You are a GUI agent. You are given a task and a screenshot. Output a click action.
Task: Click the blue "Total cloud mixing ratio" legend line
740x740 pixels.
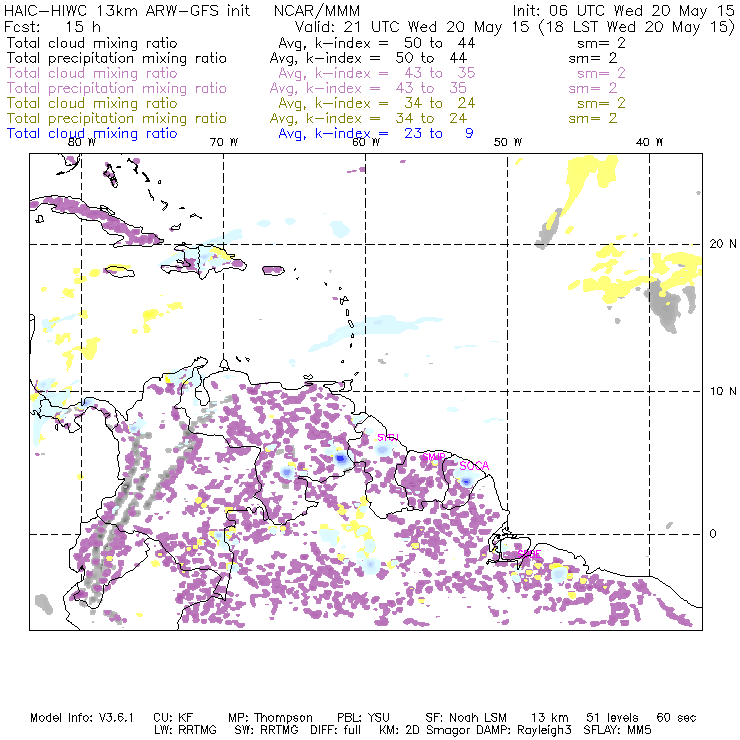(92, 134)
